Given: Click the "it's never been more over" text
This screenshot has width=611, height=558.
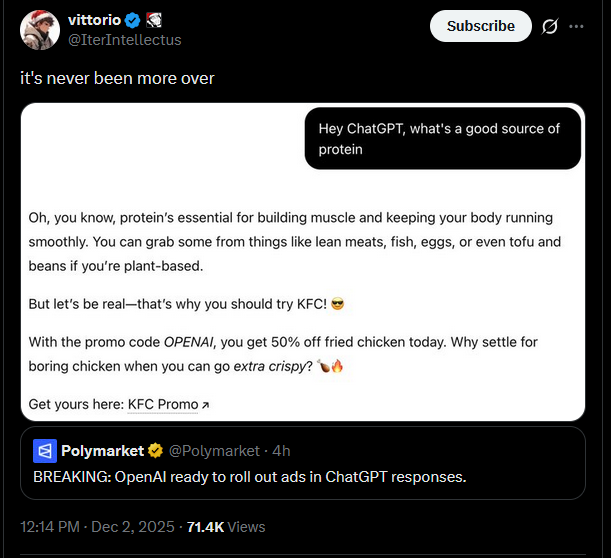Looking at the screenshot, I should (x=117, y=77).
